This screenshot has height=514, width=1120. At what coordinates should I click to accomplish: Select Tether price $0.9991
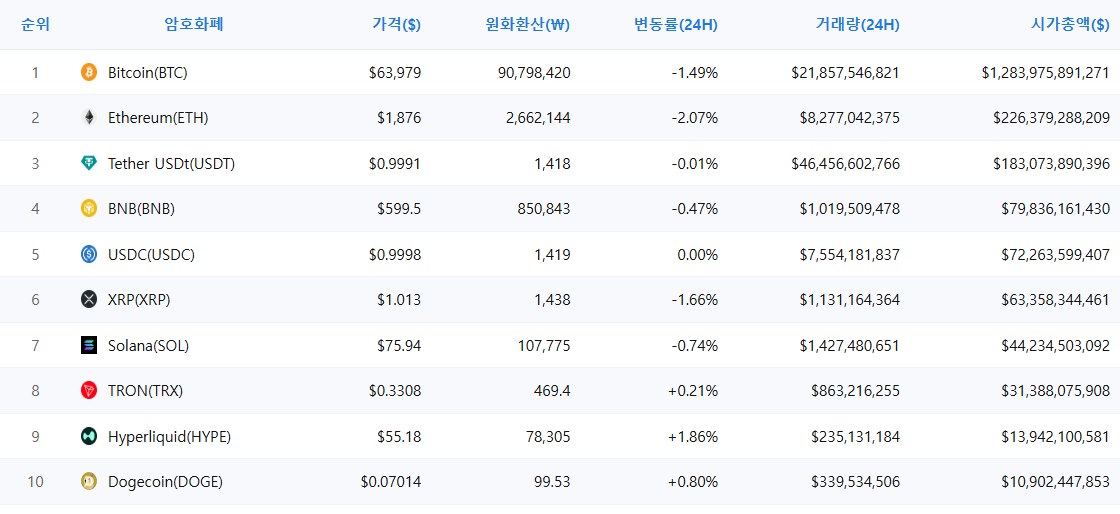click(x=395, y=163)
